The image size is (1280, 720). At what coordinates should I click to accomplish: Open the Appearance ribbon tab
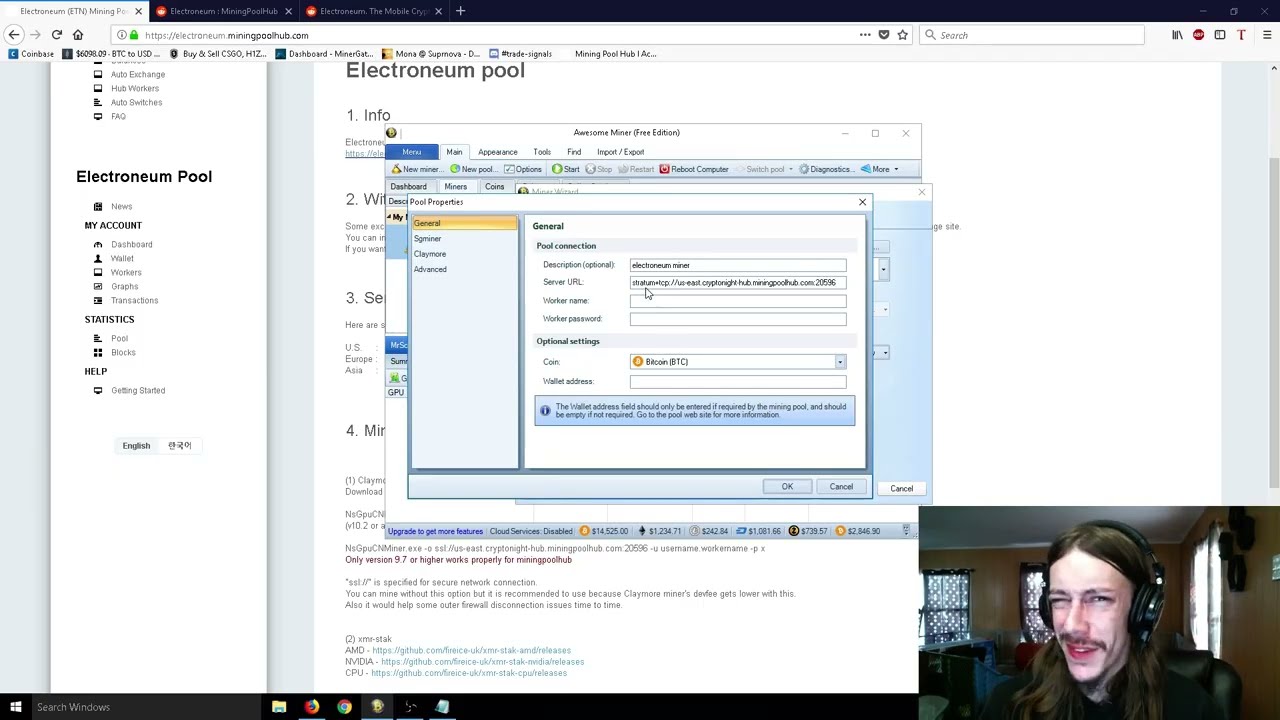tap(497, 152)
